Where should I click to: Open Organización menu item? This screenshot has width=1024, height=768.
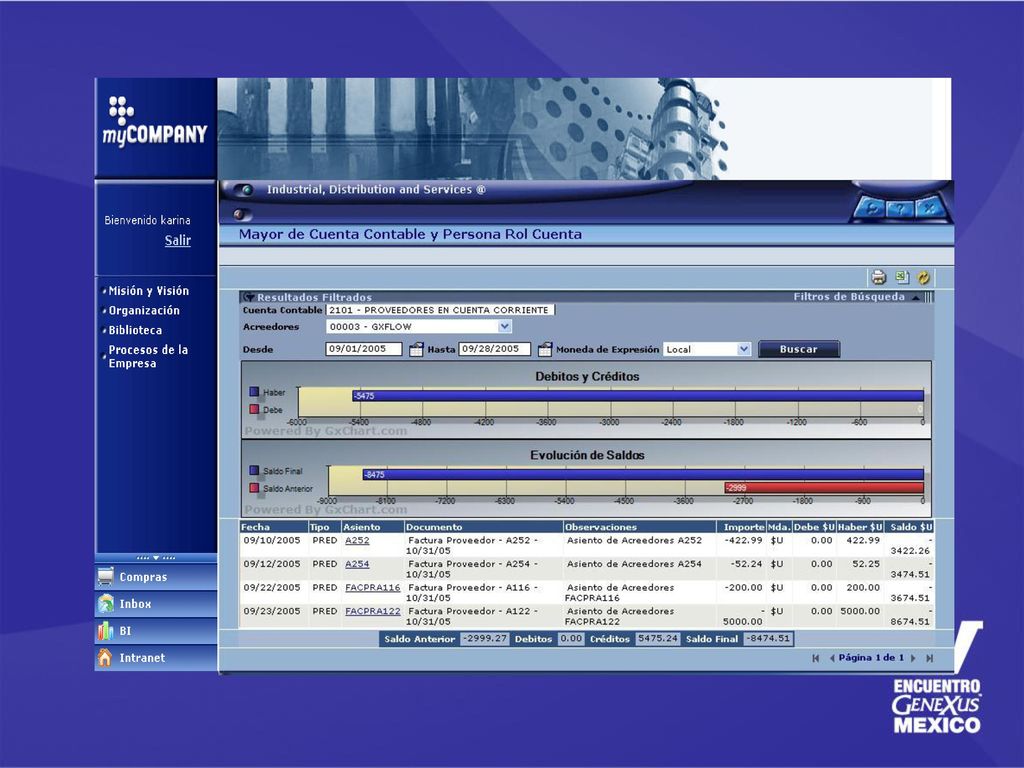[x=144, y=310]
